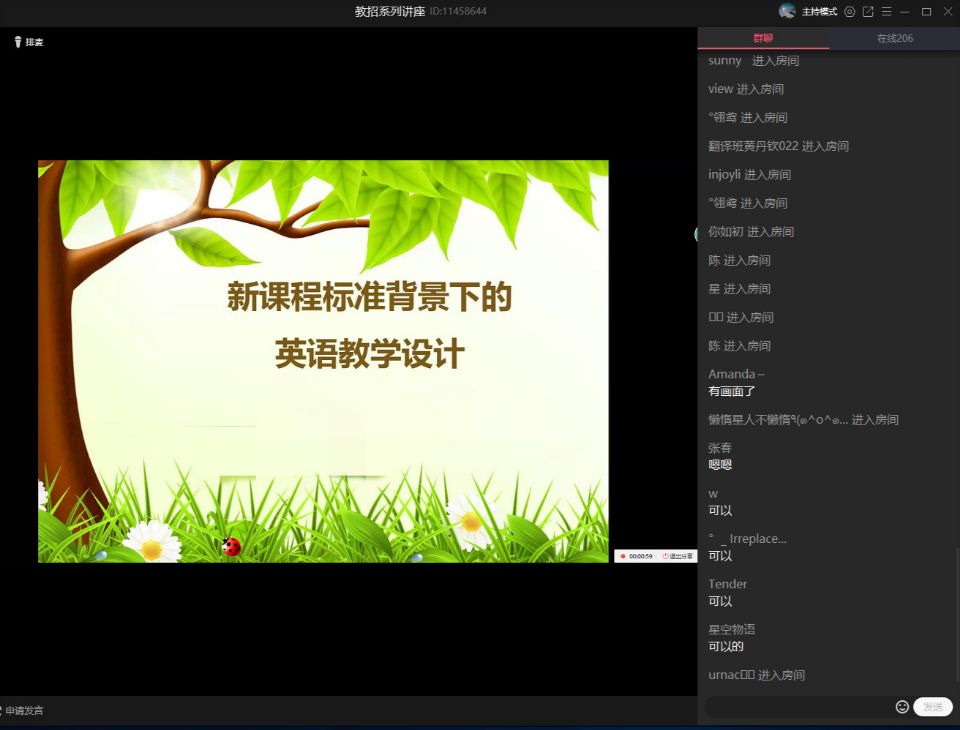The image size is (960, 730).
Task: Click 退出分享 to exit sharing
Action: pos(680,556)
